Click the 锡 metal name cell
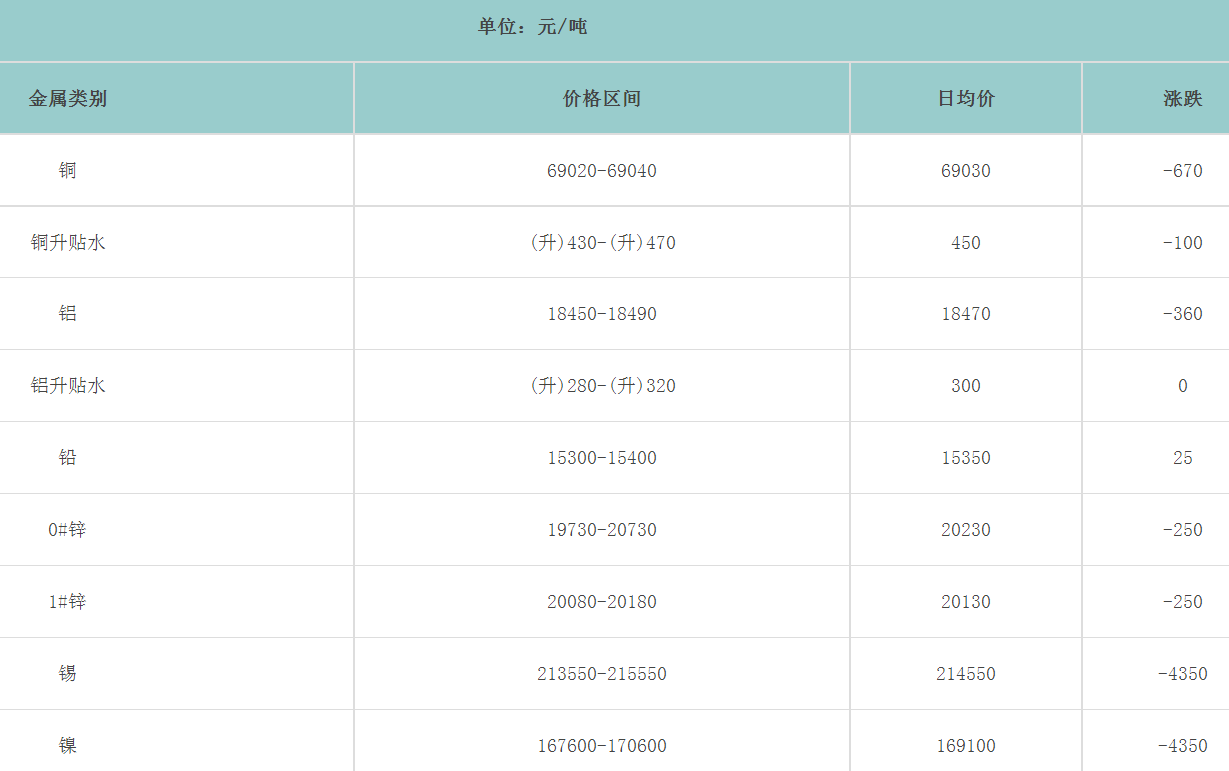Viewport: 1229px width, 771px height. click(x=67, y=674)
